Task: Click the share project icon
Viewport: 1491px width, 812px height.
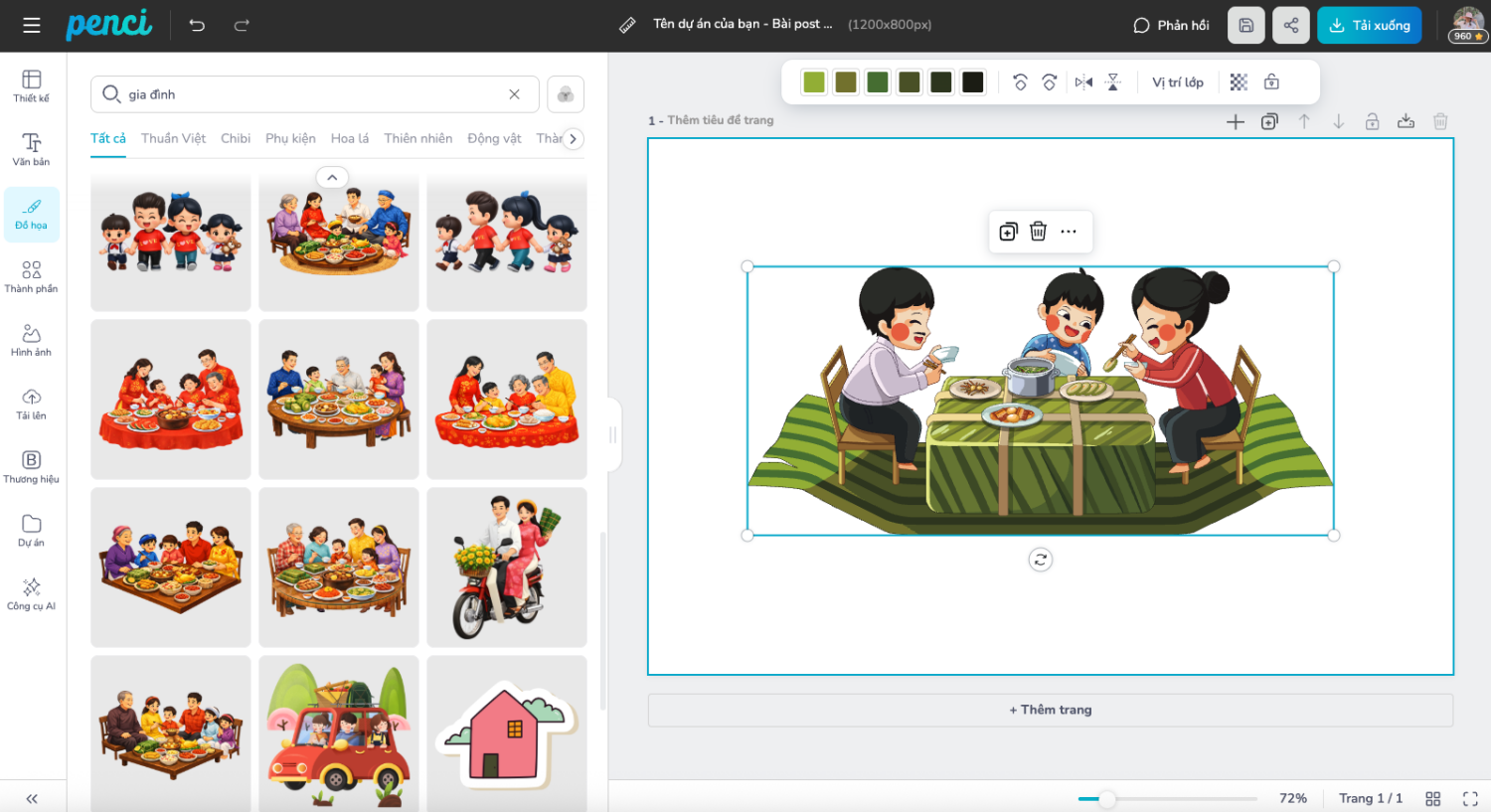Action: pyautogui.click(x=1290, y=25)
